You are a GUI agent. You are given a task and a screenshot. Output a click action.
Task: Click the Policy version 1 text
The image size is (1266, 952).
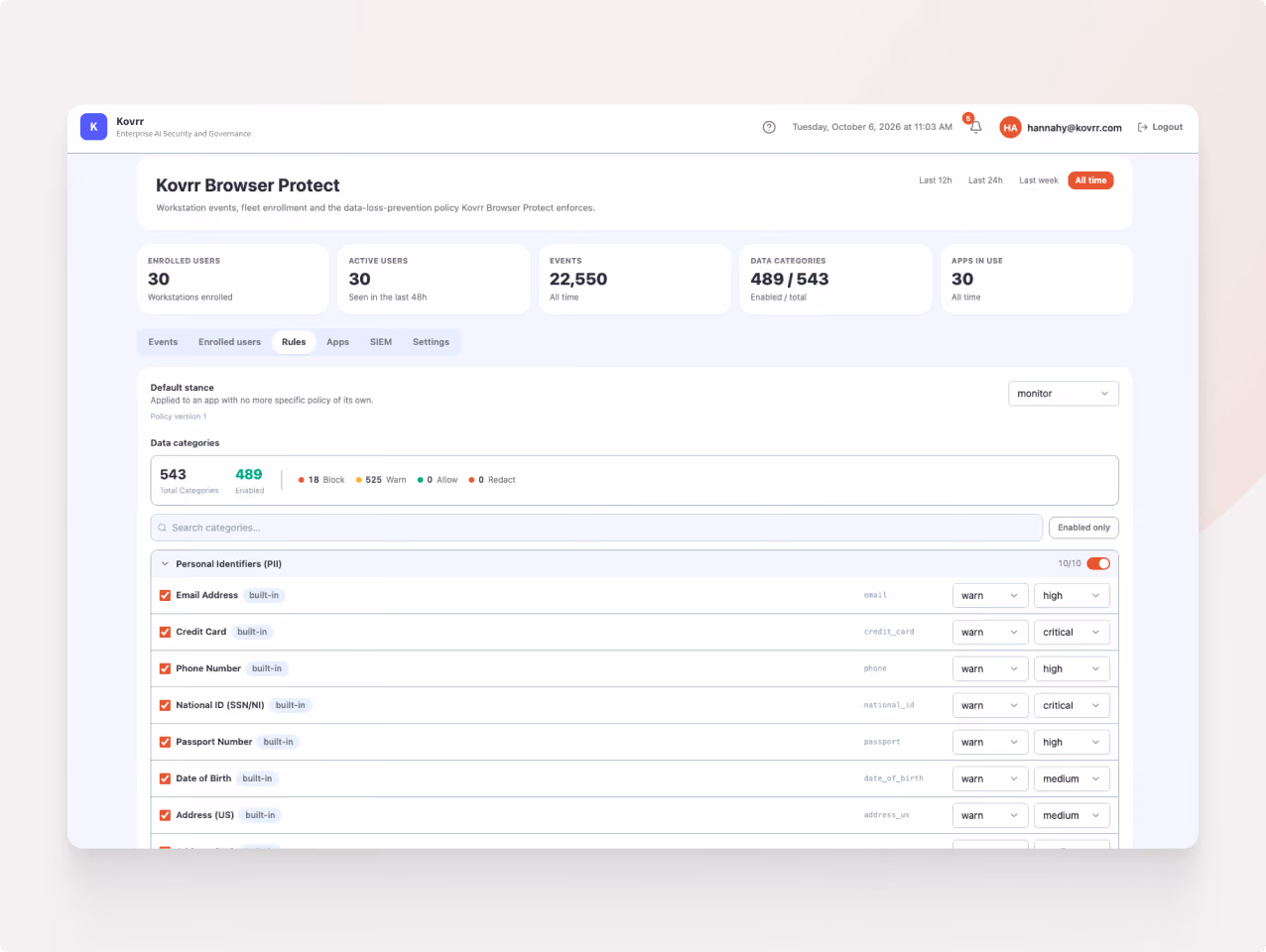point(179,416)
